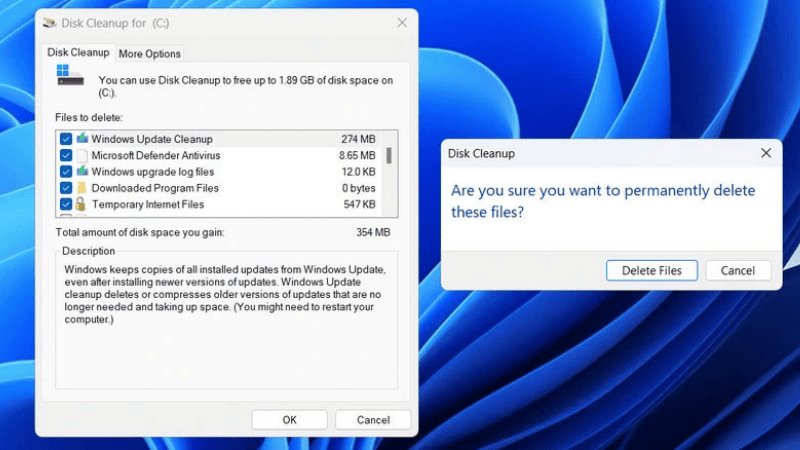Image resolution: width=800 pixels, height=450 pixels.
Task: Click the 1.89 GB free space message
Action: coord(246,86)
